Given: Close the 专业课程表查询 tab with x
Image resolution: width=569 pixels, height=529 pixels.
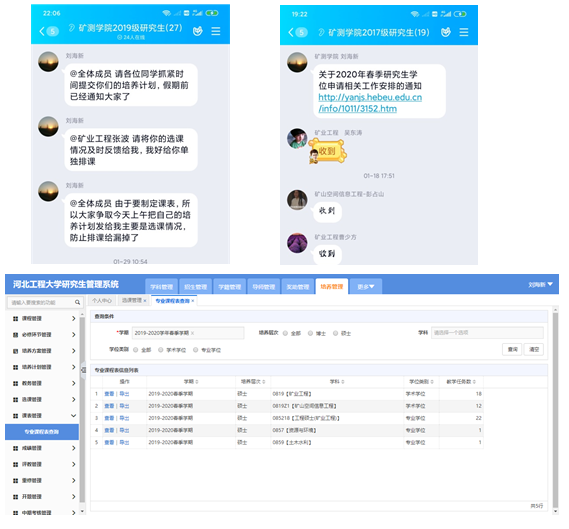Looking at the screenshot, I should click(x=193, y=301).
